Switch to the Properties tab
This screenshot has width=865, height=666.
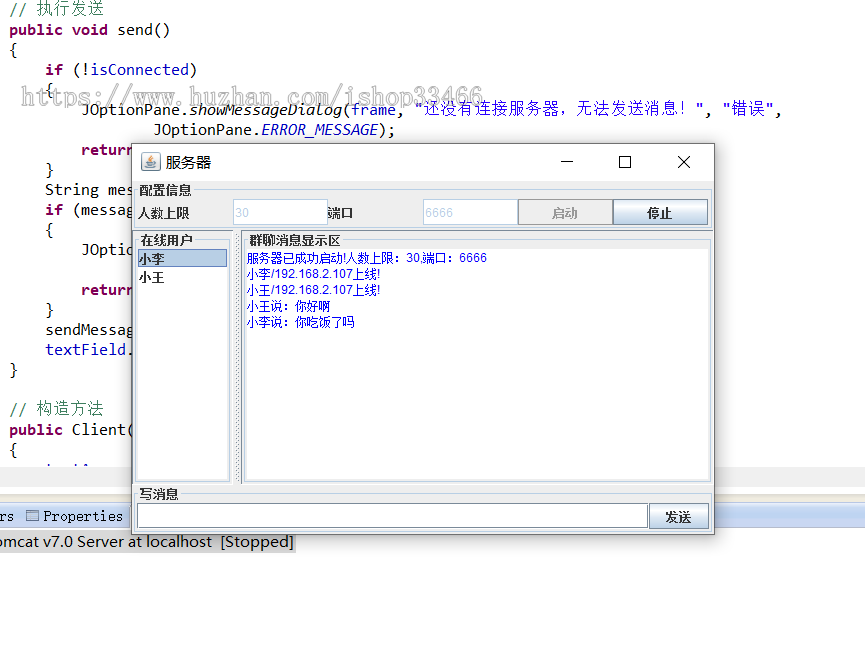[82, 516]
